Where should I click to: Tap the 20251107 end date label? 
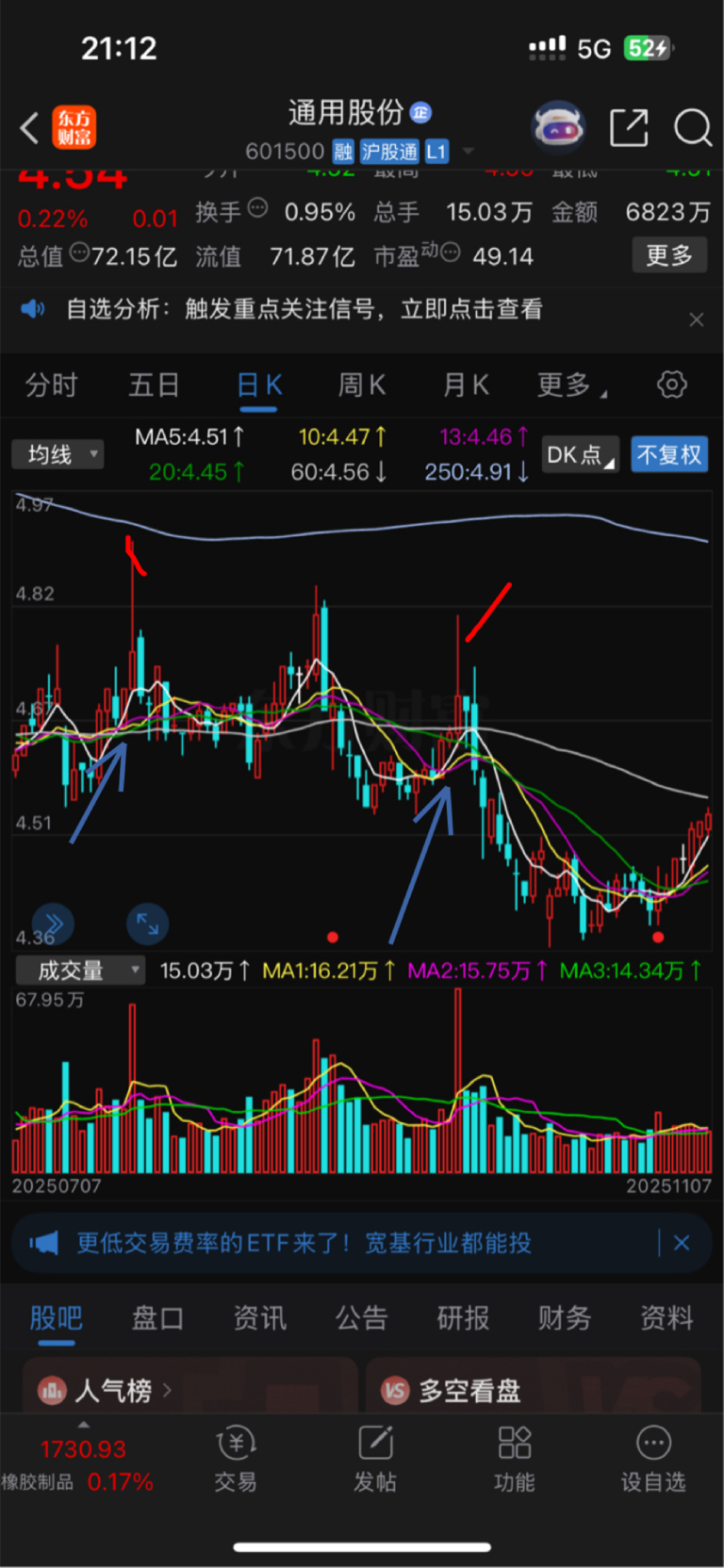668,1186
